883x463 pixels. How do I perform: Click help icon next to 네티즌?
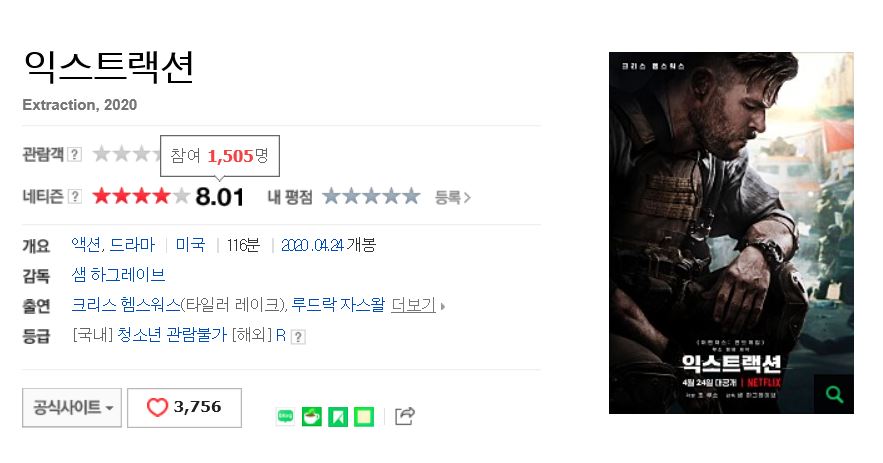click(x=74, y=196)
